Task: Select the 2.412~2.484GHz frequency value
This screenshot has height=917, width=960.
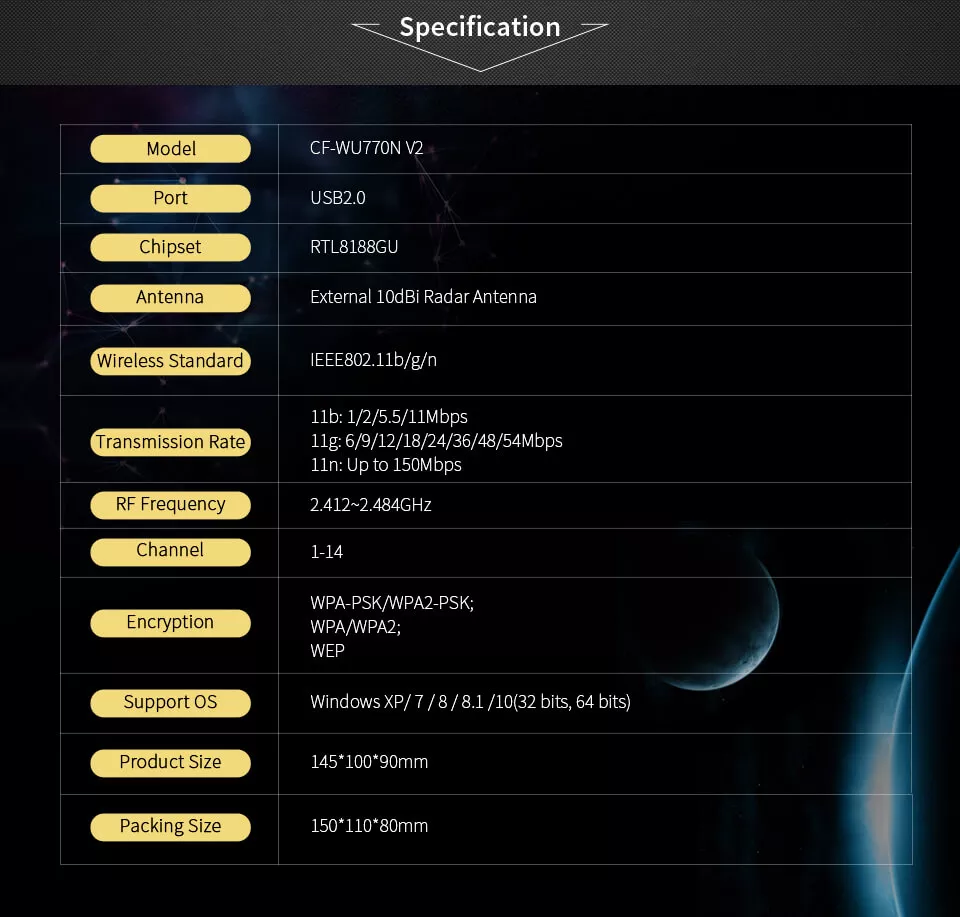Action: click(x=370, y=505)
